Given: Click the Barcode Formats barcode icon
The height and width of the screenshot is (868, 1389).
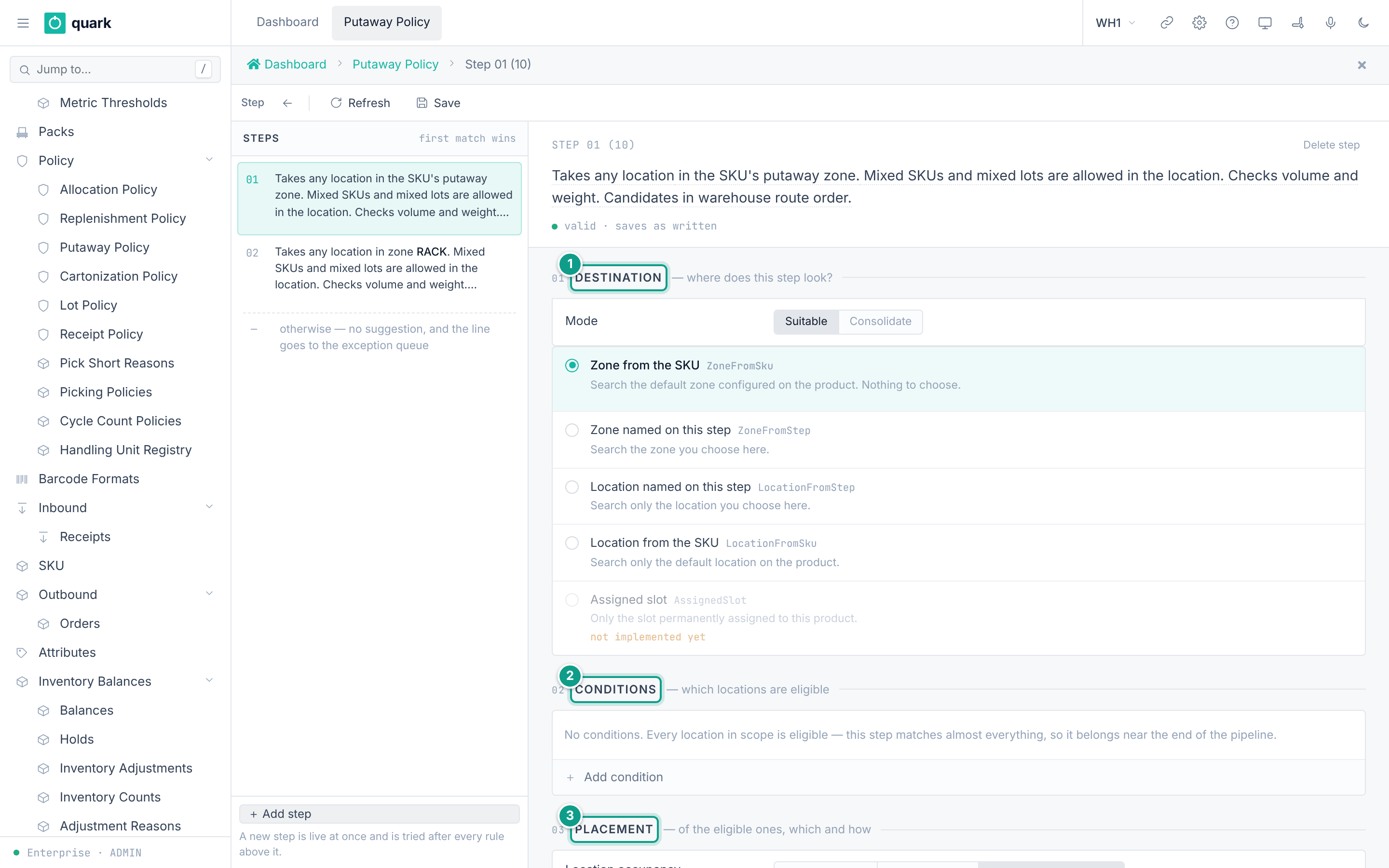Looking at the screenshot, I should click(22, 479).
